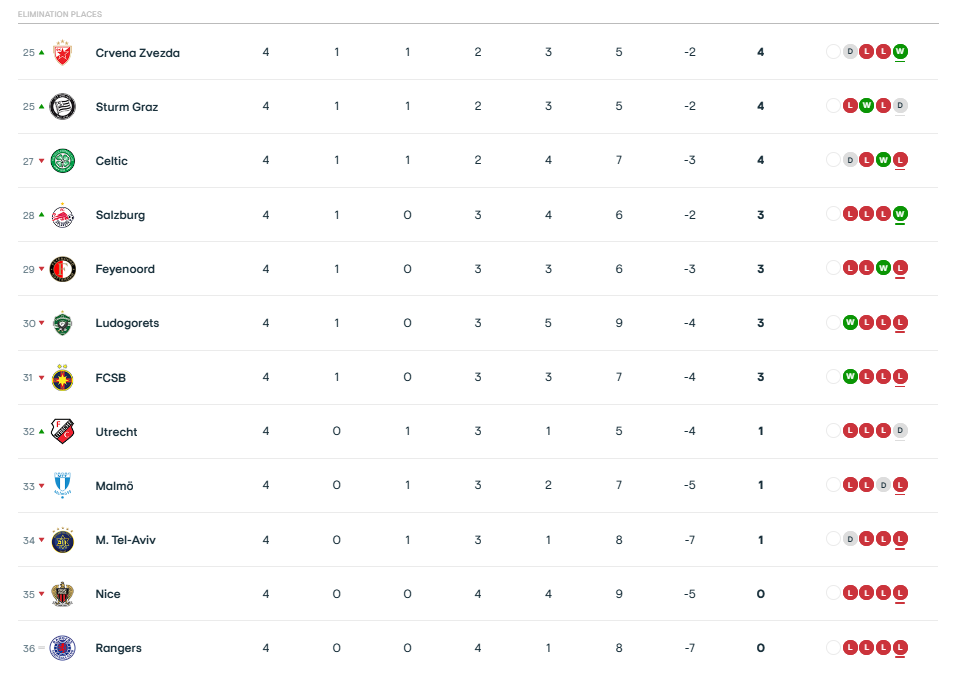This screenshot has height=673, width=957.
Task: Click the Salzburg club crest
Action: pos(63,215)
